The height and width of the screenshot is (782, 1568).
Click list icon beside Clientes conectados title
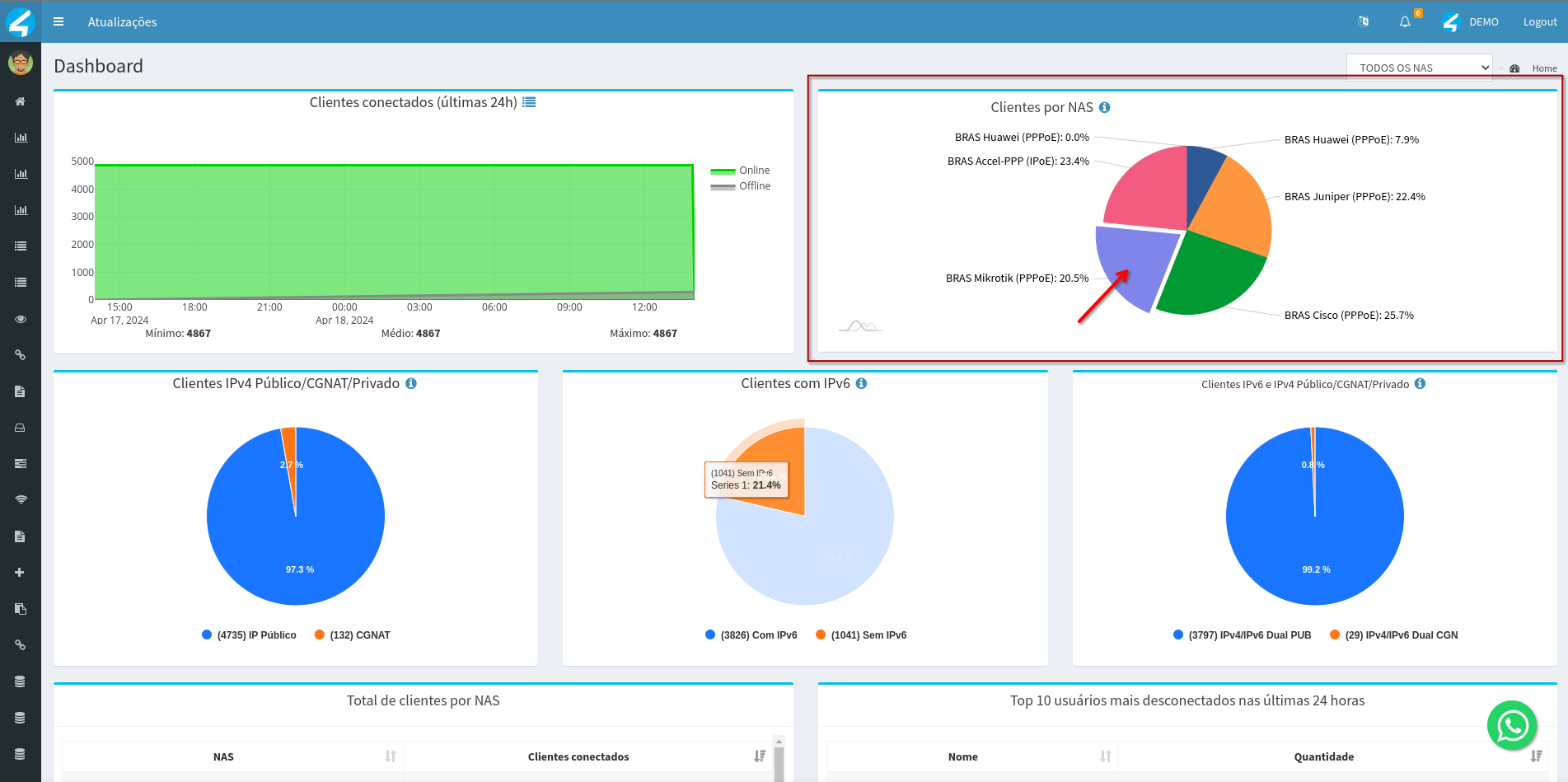529,102
